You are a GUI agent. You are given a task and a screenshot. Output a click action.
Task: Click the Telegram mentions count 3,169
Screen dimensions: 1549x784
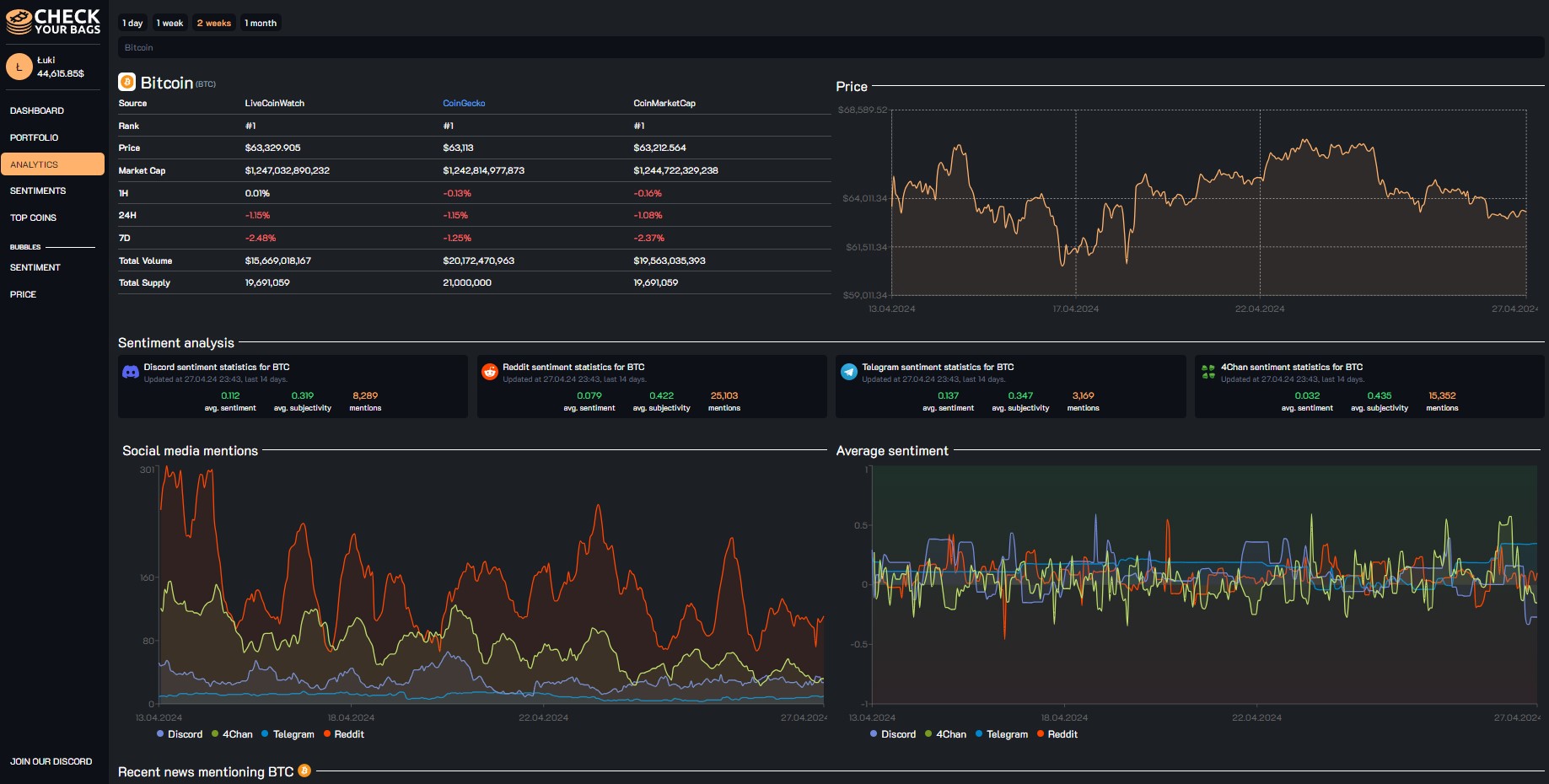tap(1084, 395)
